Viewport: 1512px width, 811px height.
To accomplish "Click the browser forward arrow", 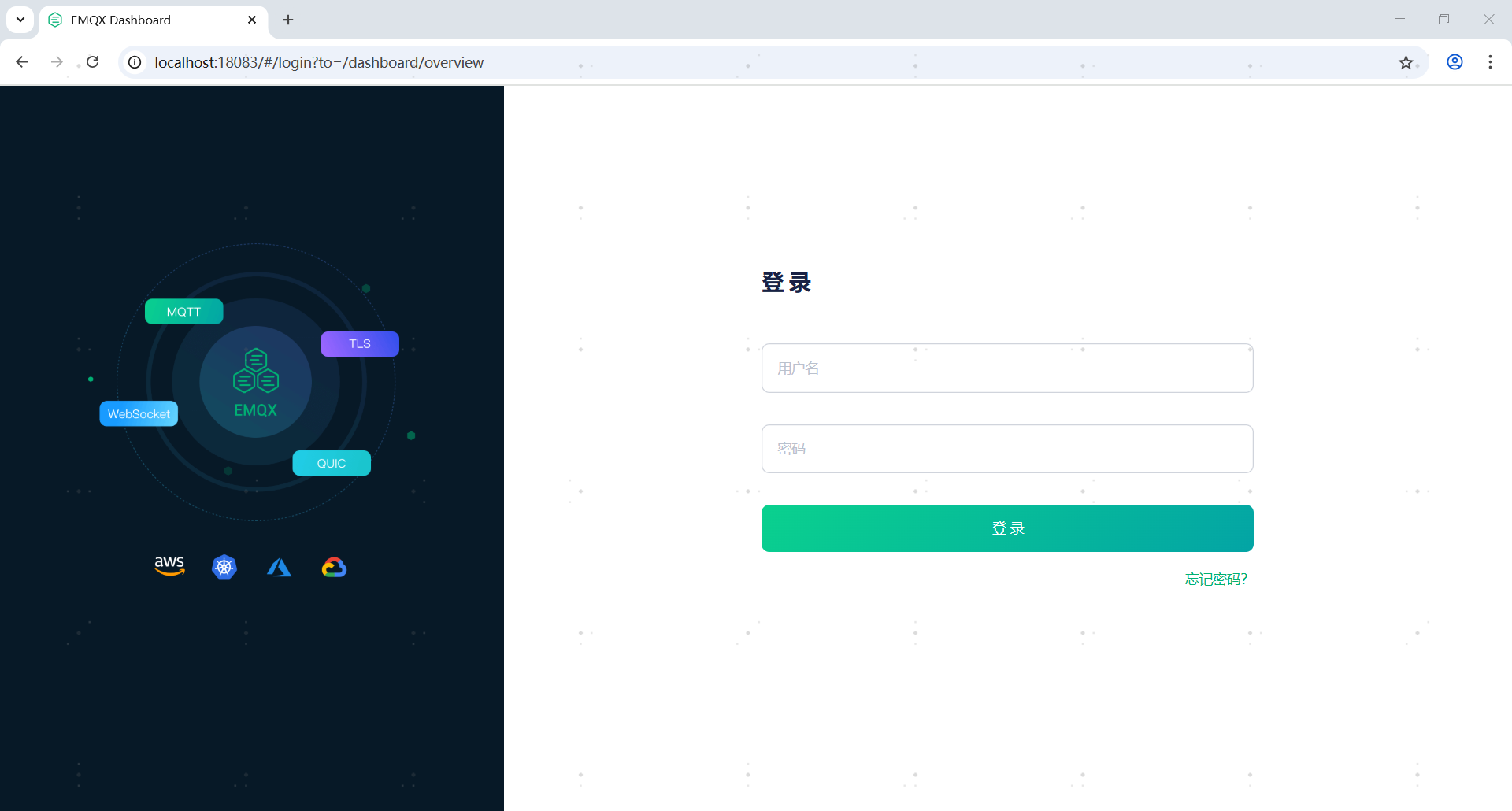I will 57,62.
